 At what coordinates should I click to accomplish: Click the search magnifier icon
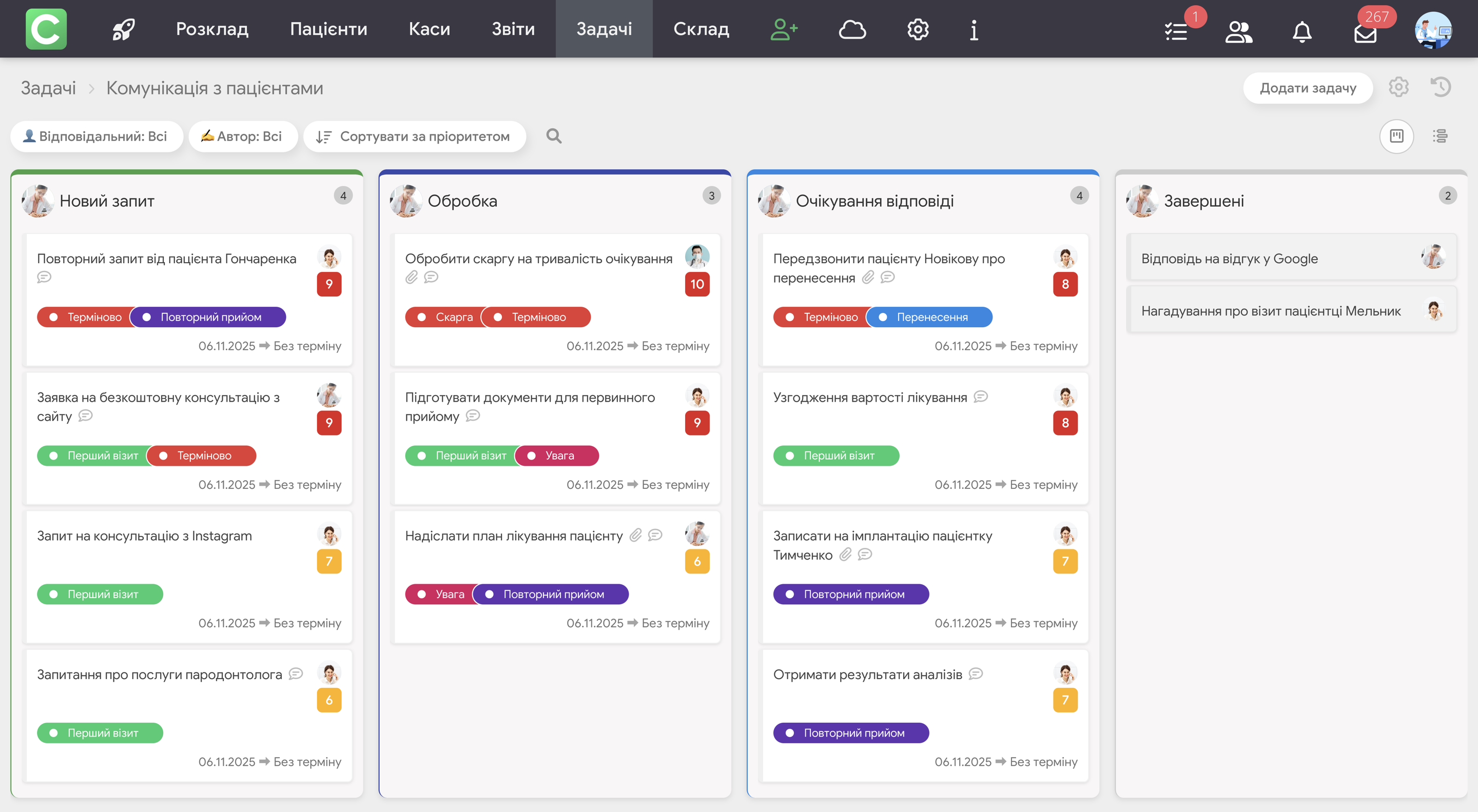click(554, 136)
